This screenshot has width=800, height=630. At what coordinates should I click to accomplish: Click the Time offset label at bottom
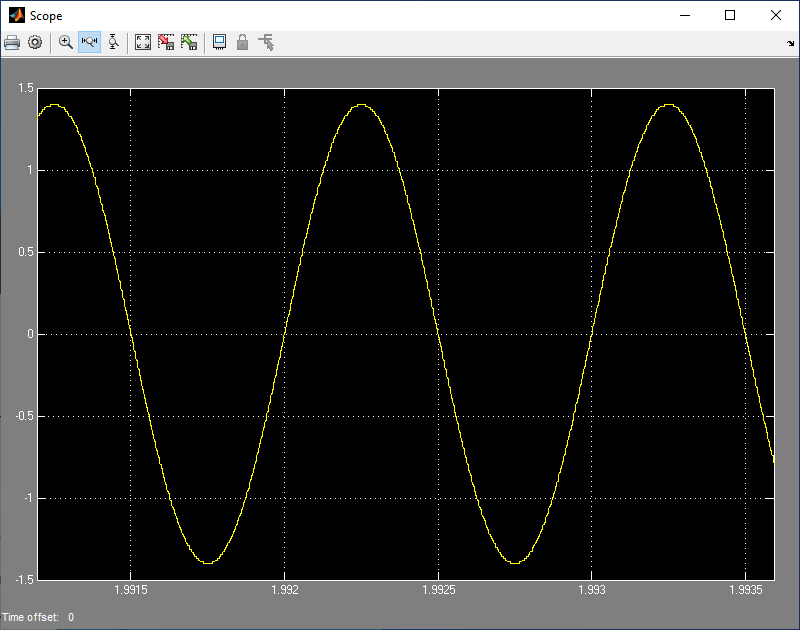click(x=30, y=617)
